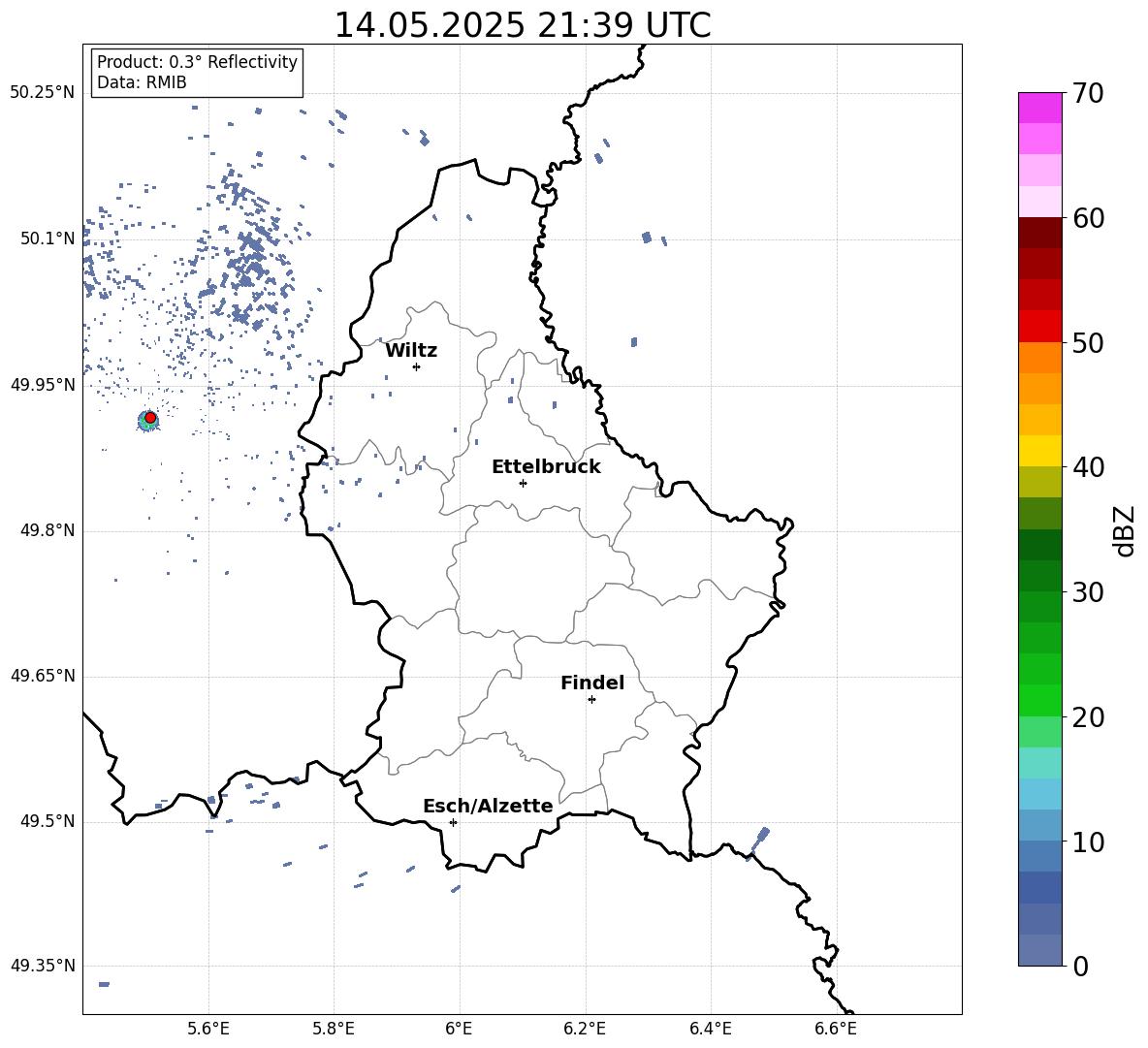Image resolution: width=1148 pixels, height=1048 pixels.
Task: Click the 20 tick on the colorbar
Action: click(1089, 717)
